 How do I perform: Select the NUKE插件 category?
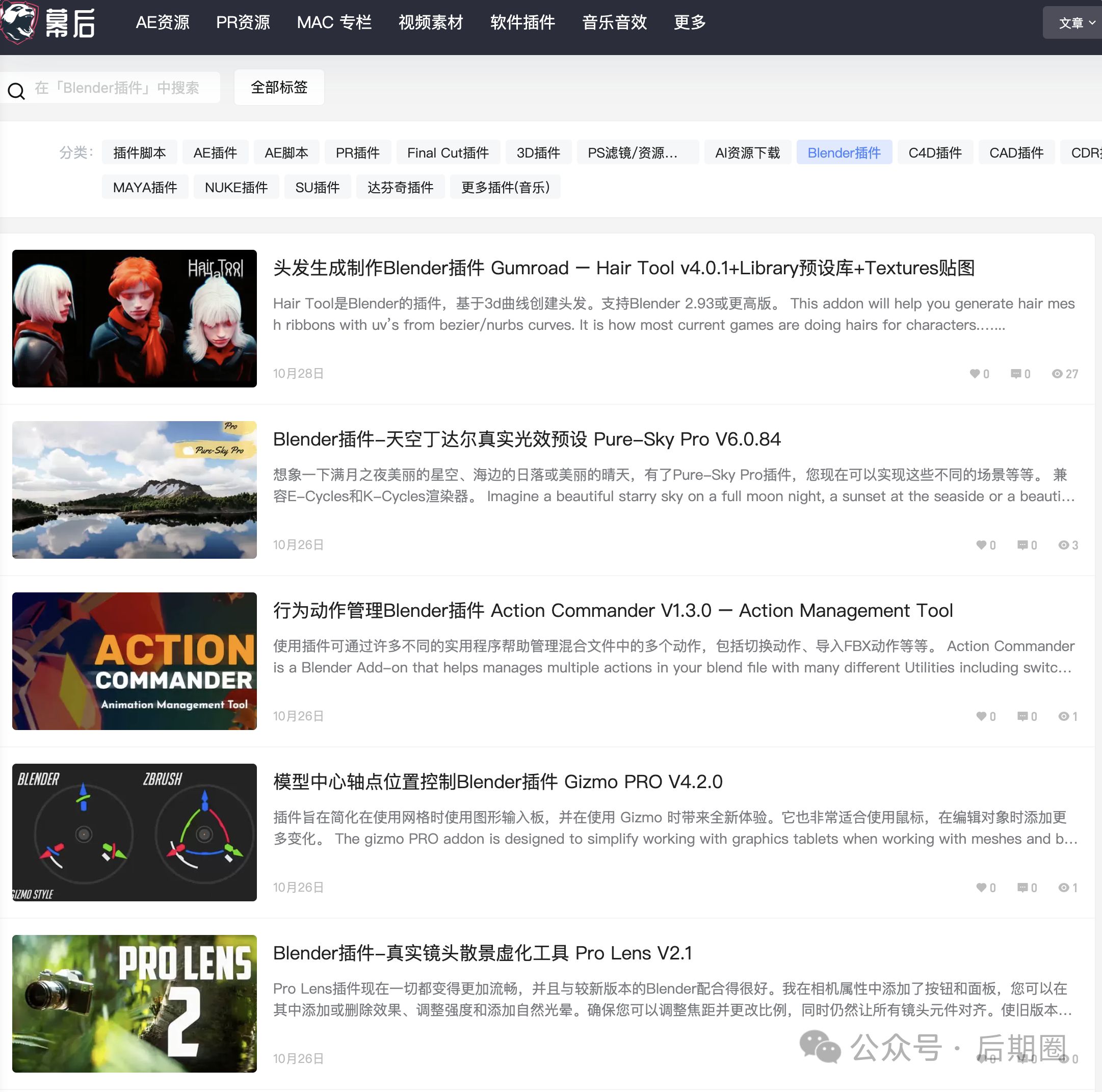point(236,187)
